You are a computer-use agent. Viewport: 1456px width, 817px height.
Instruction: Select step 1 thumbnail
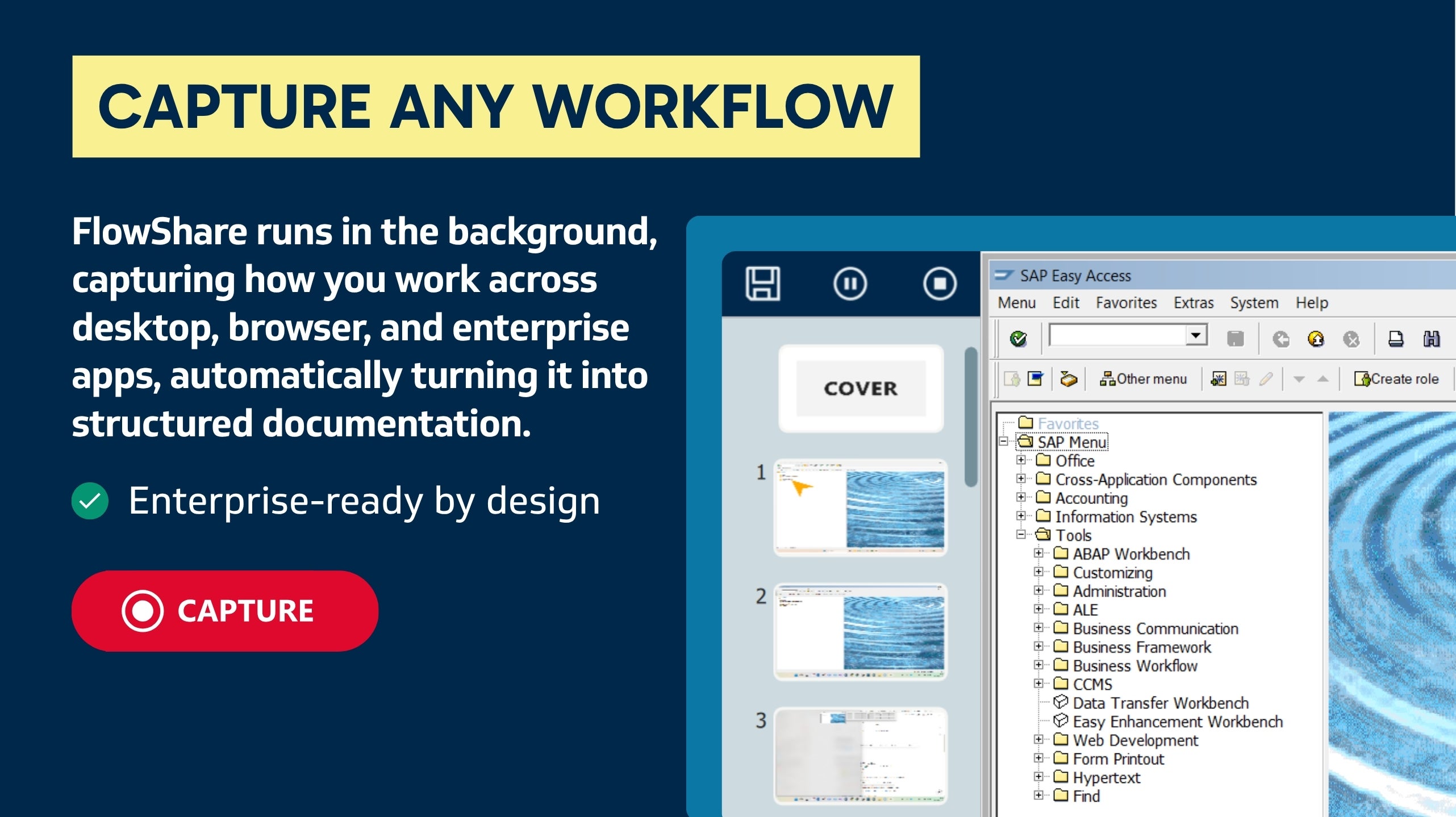(860, 507)
